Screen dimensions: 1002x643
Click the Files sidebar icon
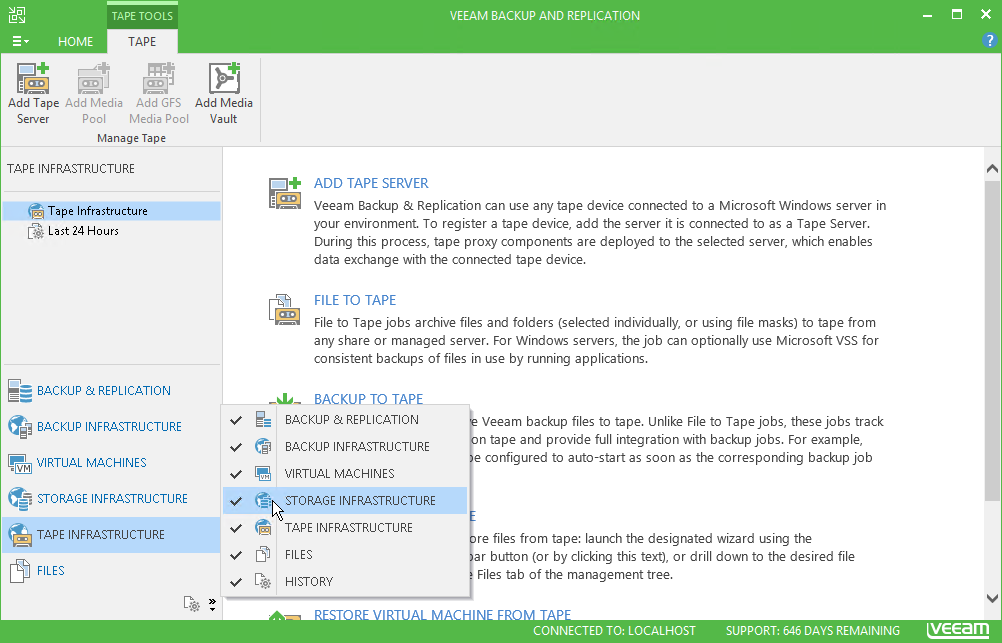pyautogui.click(x=20, y=570)
